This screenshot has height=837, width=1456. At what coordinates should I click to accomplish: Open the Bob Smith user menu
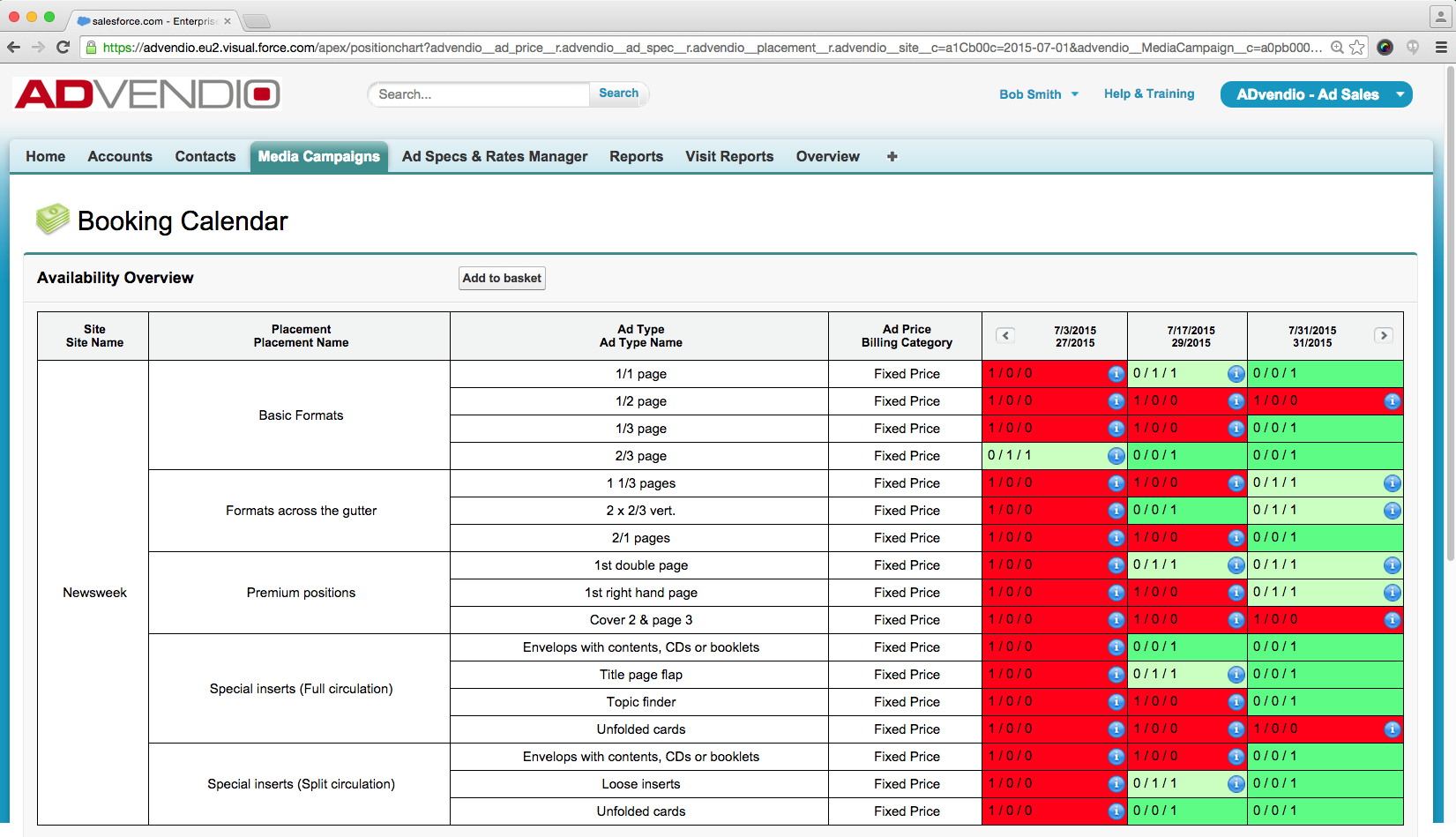click(x=1038, y=94)
